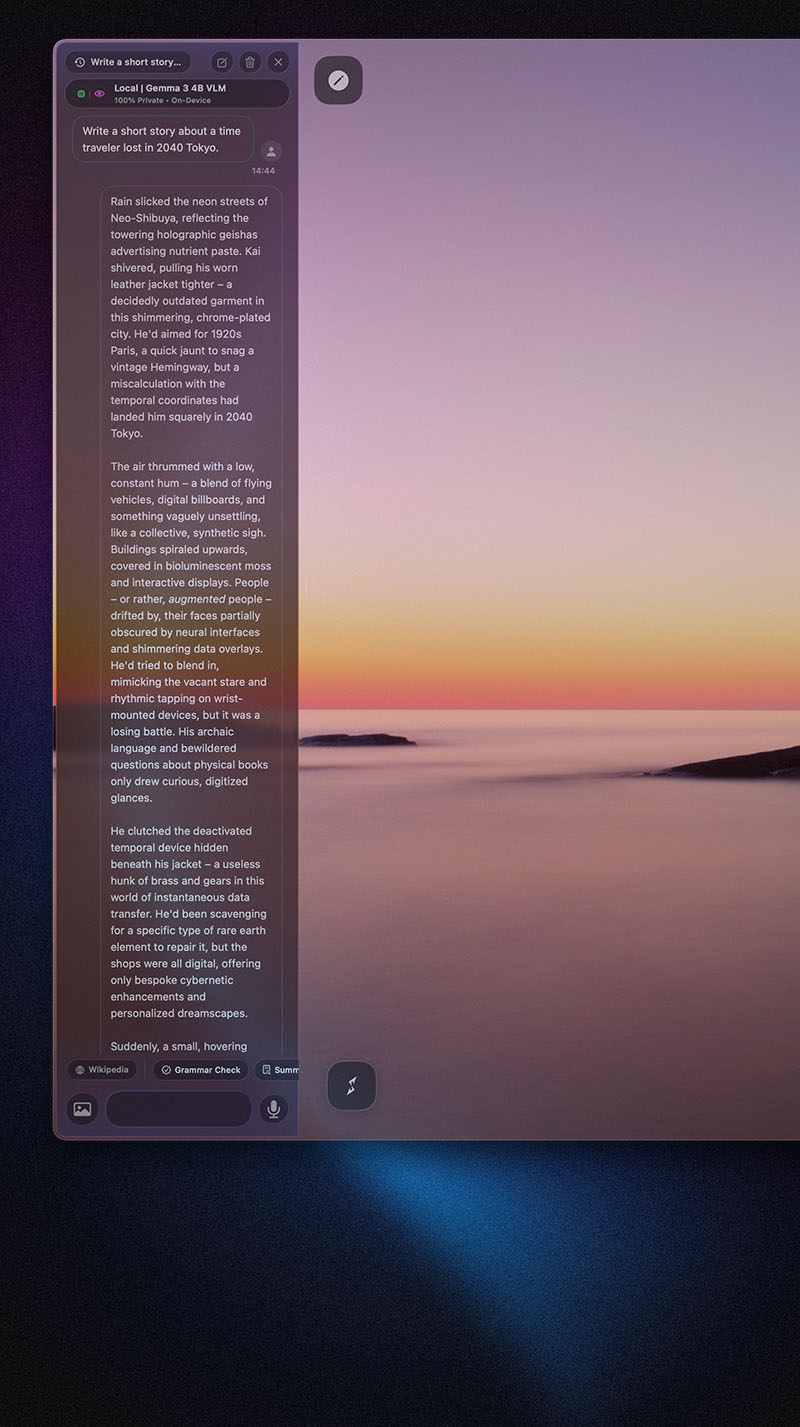Start voice input with the microphone icon
Screen dimensions: 800x1427
tap(272, 1109)
